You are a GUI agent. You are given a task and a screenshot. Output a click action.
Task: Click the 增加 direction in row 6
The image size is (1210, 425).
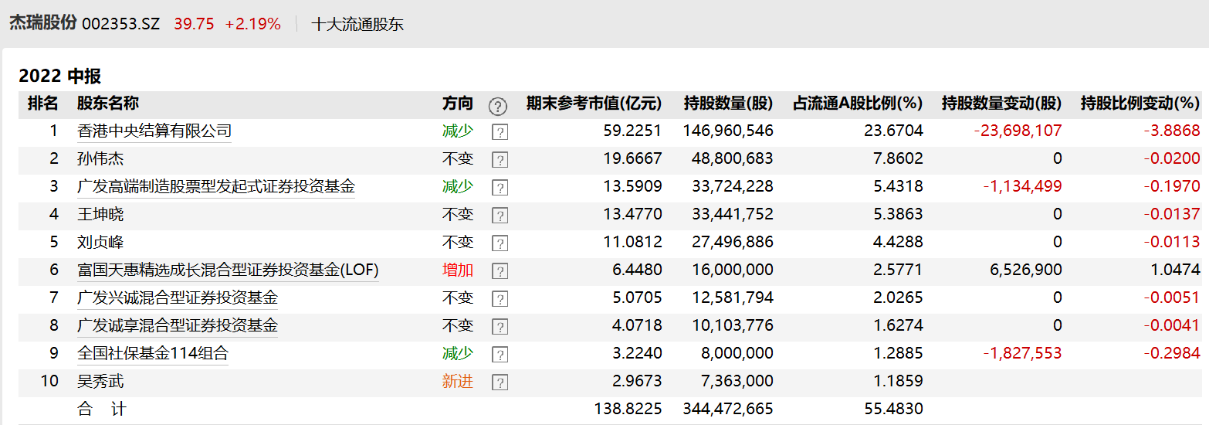click(458, 270)
